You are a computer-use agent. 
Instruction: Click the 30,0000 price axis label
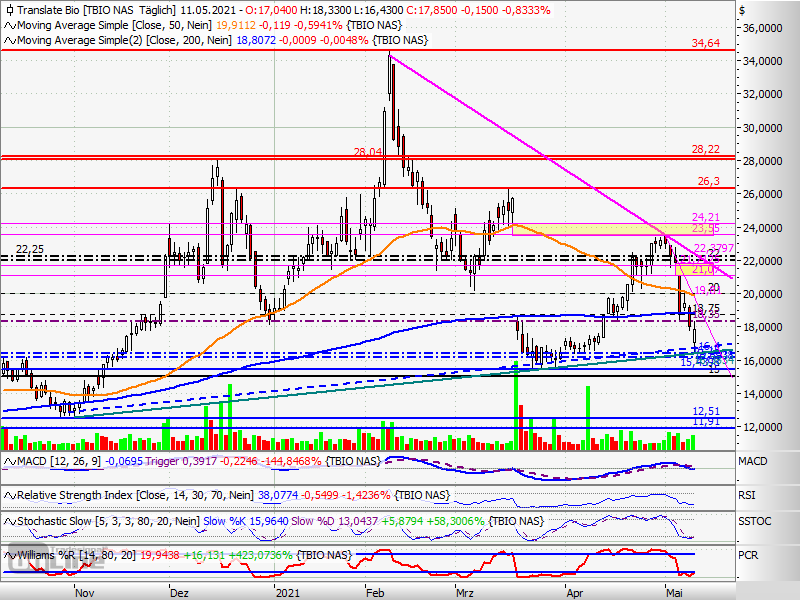click(x=762, y=128)
